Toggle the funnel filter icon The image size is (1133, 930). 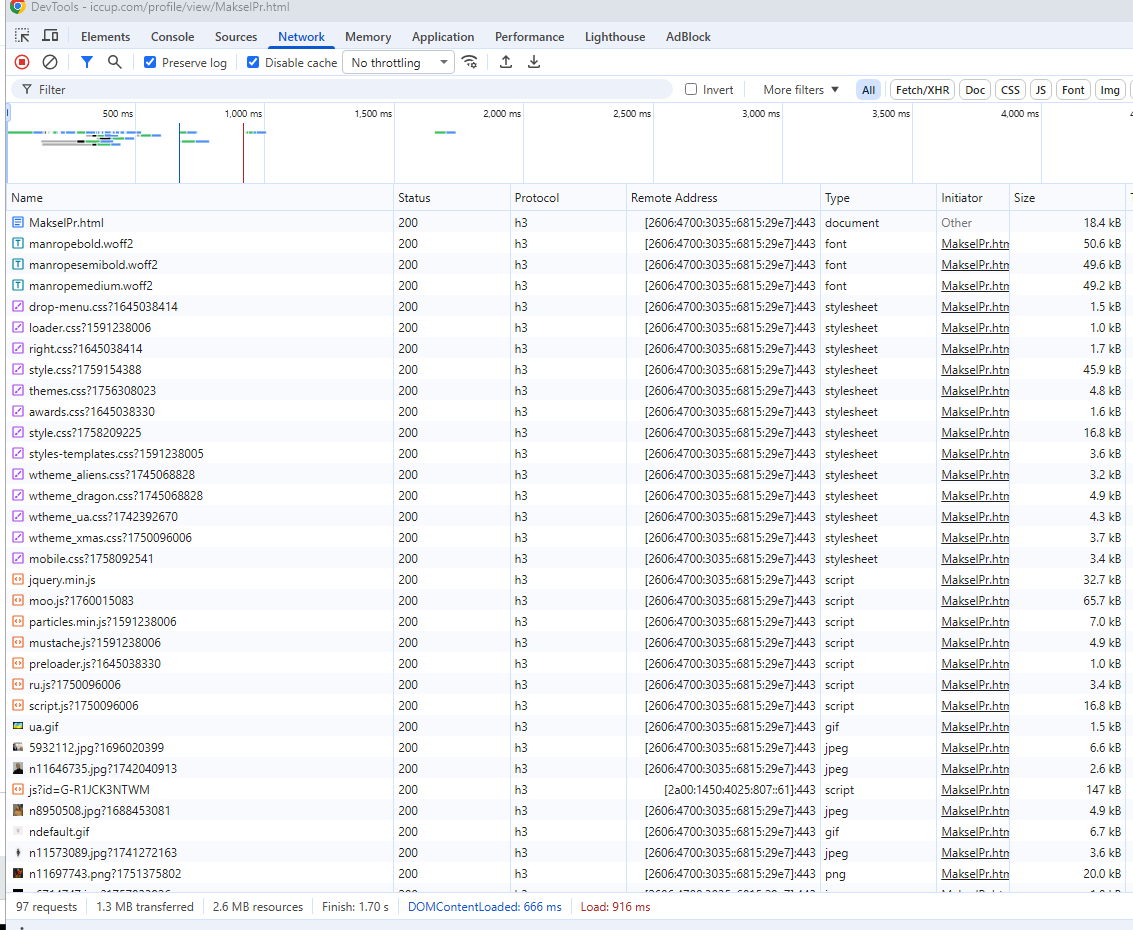pos(87,62)
